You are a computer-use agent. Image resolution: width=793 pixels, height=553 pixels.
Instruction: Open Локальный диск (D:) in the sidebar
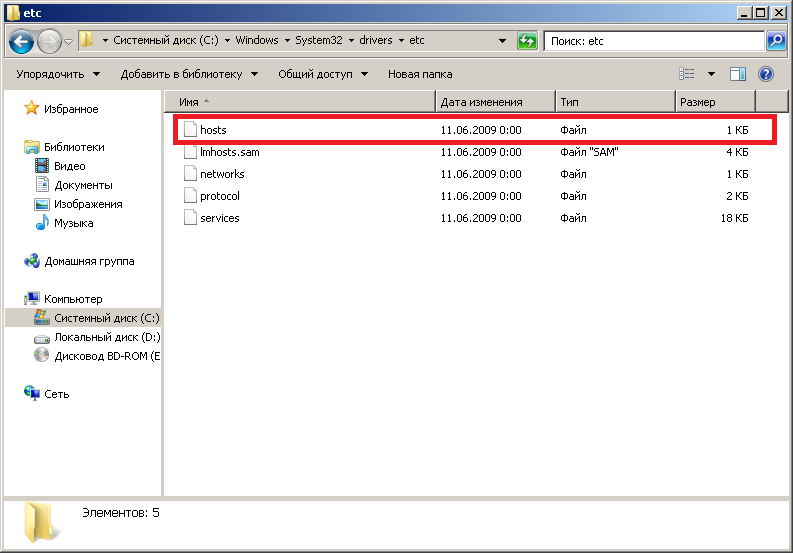pos(107,337)
